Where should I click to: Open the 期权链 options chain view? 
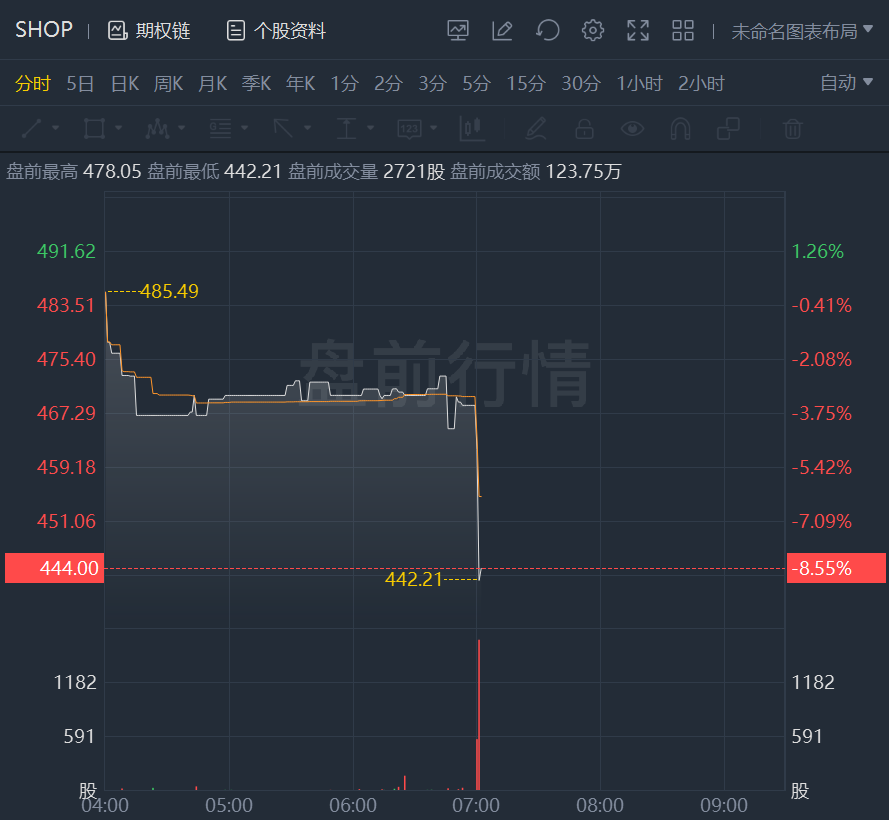coord(149,31)
